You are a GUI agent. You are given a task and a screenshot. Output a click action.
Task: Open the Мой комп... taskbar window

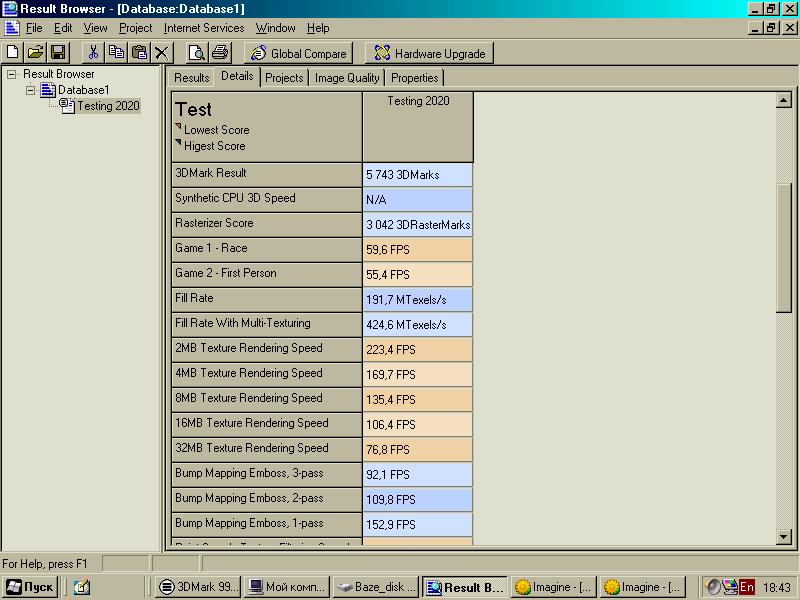287,587
